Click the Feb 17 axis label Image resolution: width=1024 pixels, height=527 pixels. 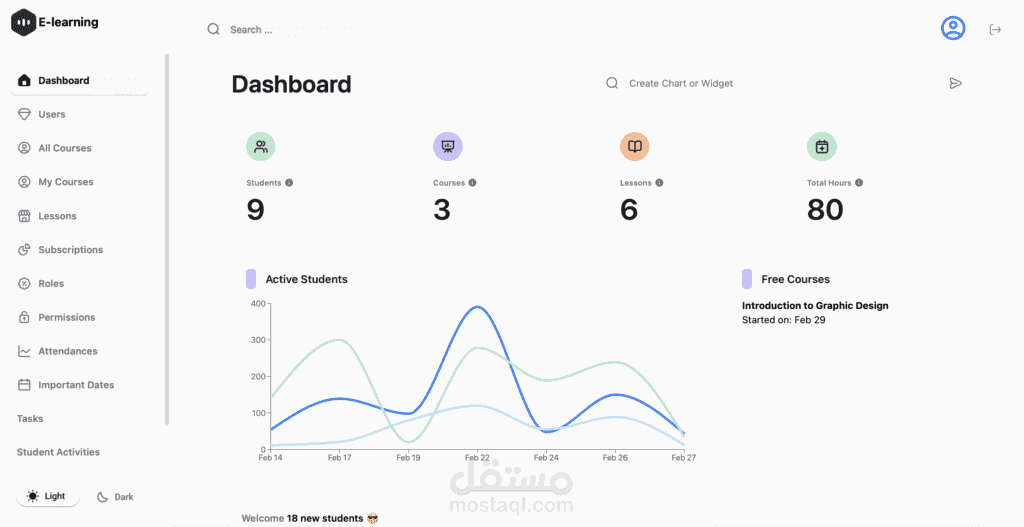pos(339,458)
